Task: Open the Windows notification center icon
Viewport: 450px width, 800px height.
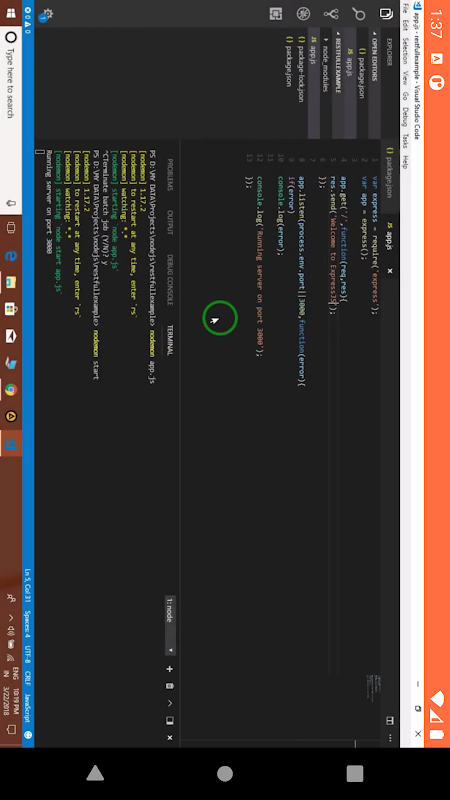Action: [x=11, y=730]
